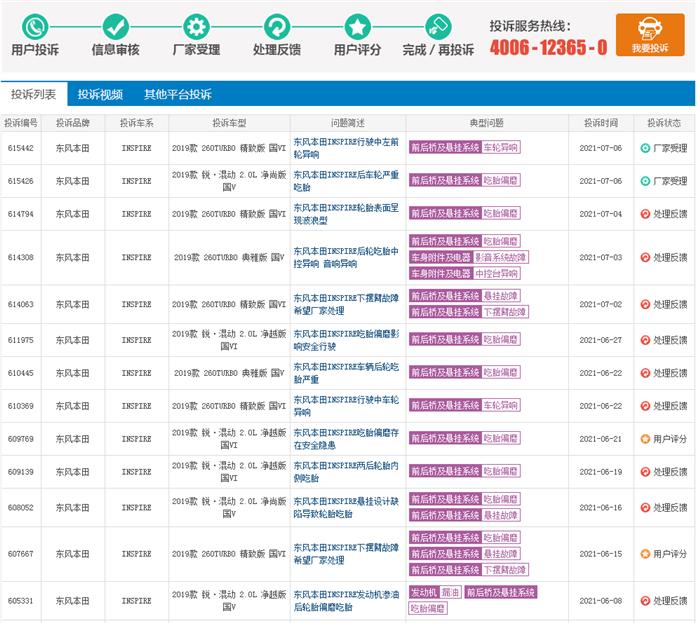Switch to the 投诉视频 tab

100,94
